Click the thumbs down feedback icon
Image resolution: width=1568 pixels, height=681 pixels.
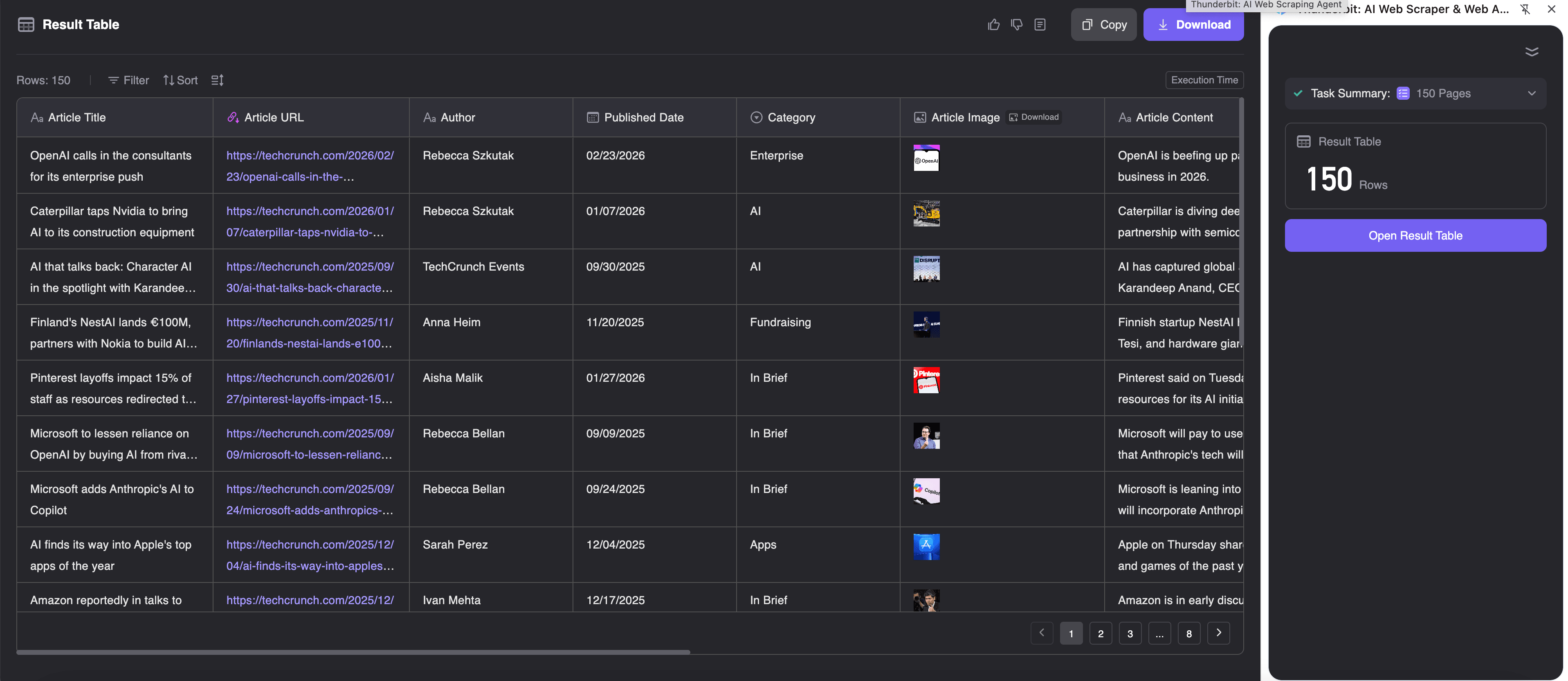(1017, 25)
